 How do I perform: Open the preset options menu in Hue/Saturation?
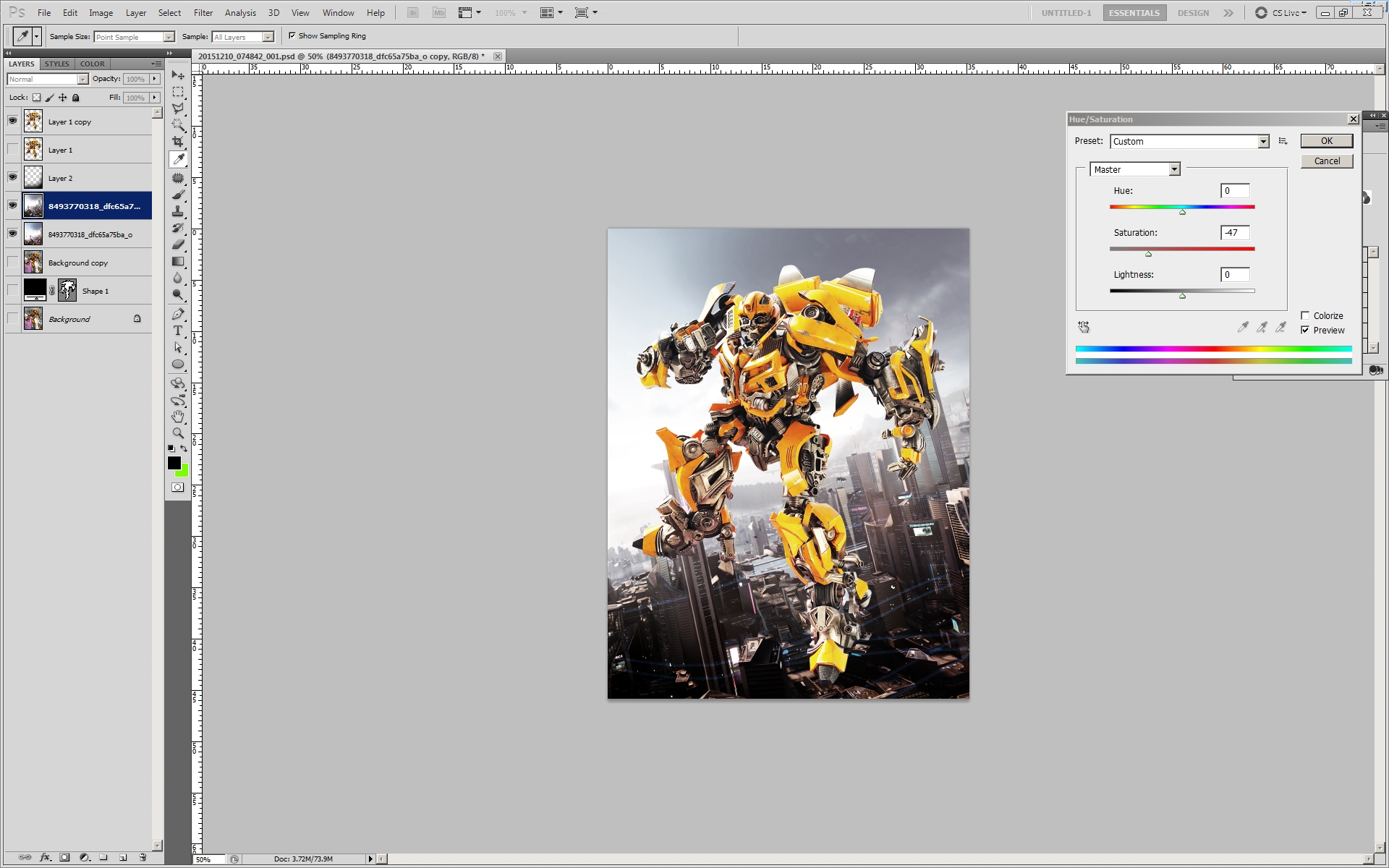tap(1283, 141)
